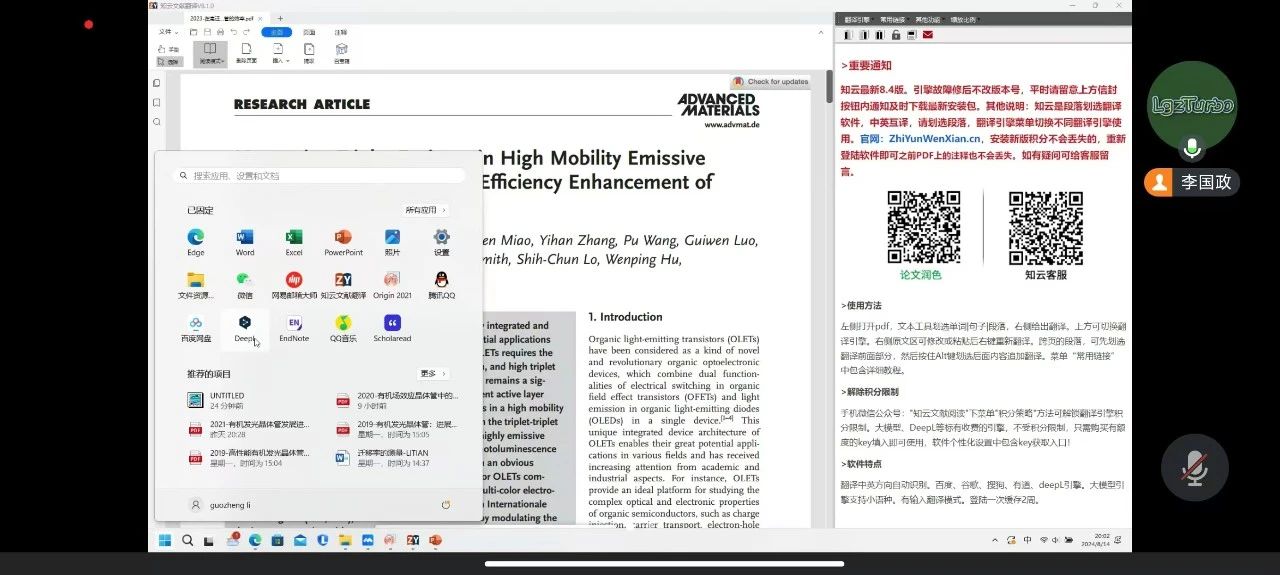Open guozheng li user account
The height and width of the screenshot is (575, 1280).
220,505
